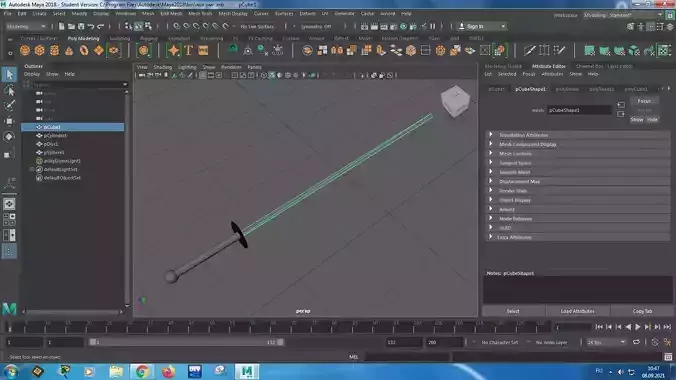Click the Select button in Attribute Editor
This screenshot has width=676, height=380.
pos(513,311)
